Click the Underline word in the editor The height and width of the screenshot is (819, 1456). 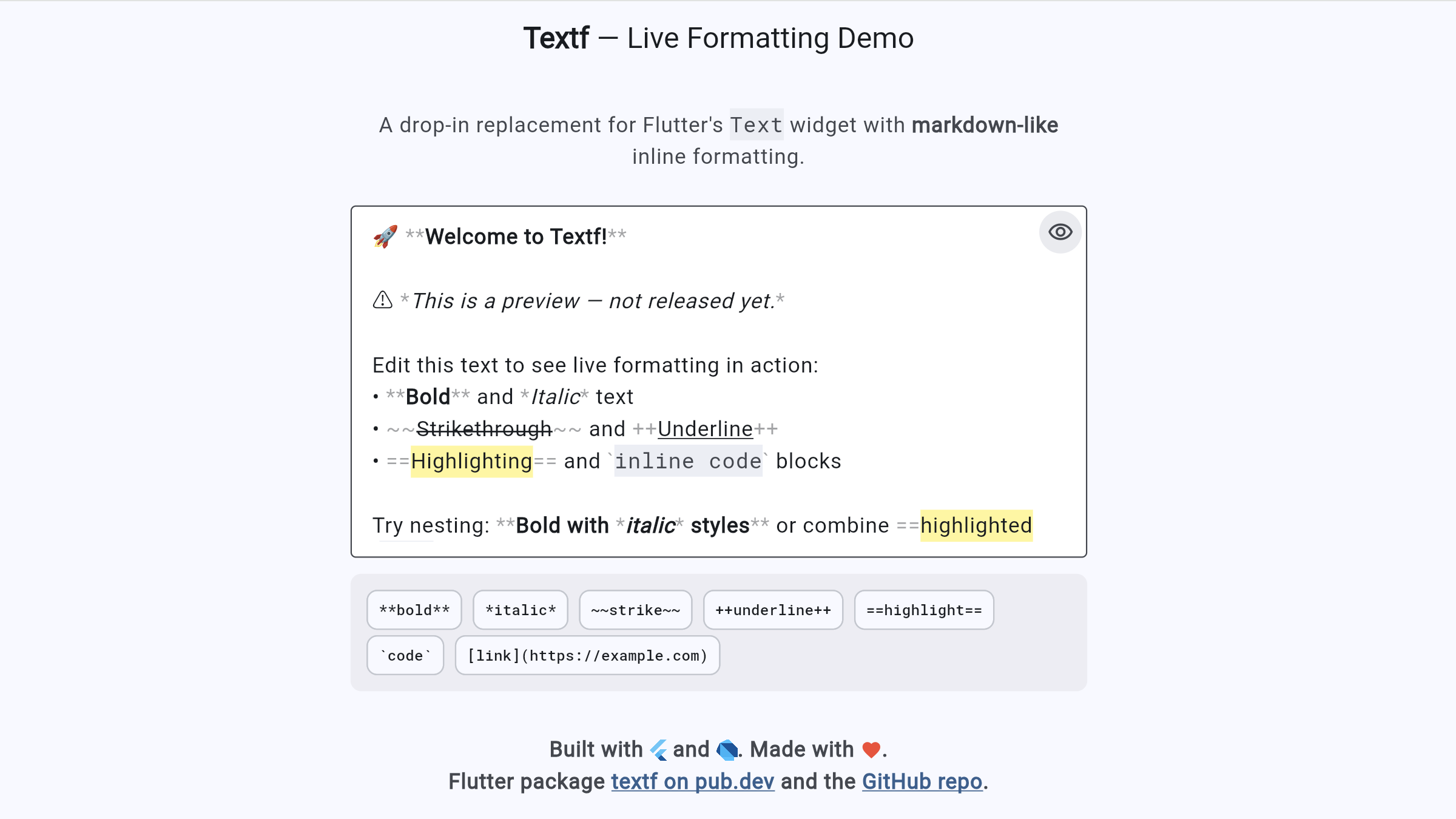click(x=705, y=429)
